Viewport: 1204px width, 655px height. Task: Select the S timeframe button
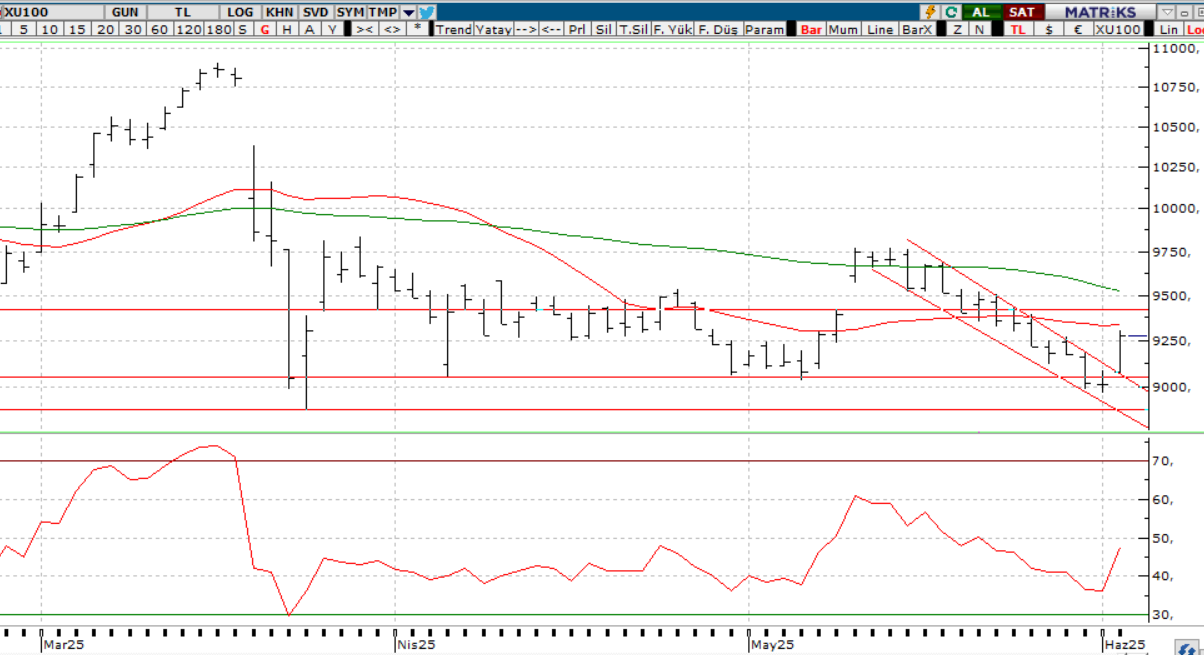243,30
